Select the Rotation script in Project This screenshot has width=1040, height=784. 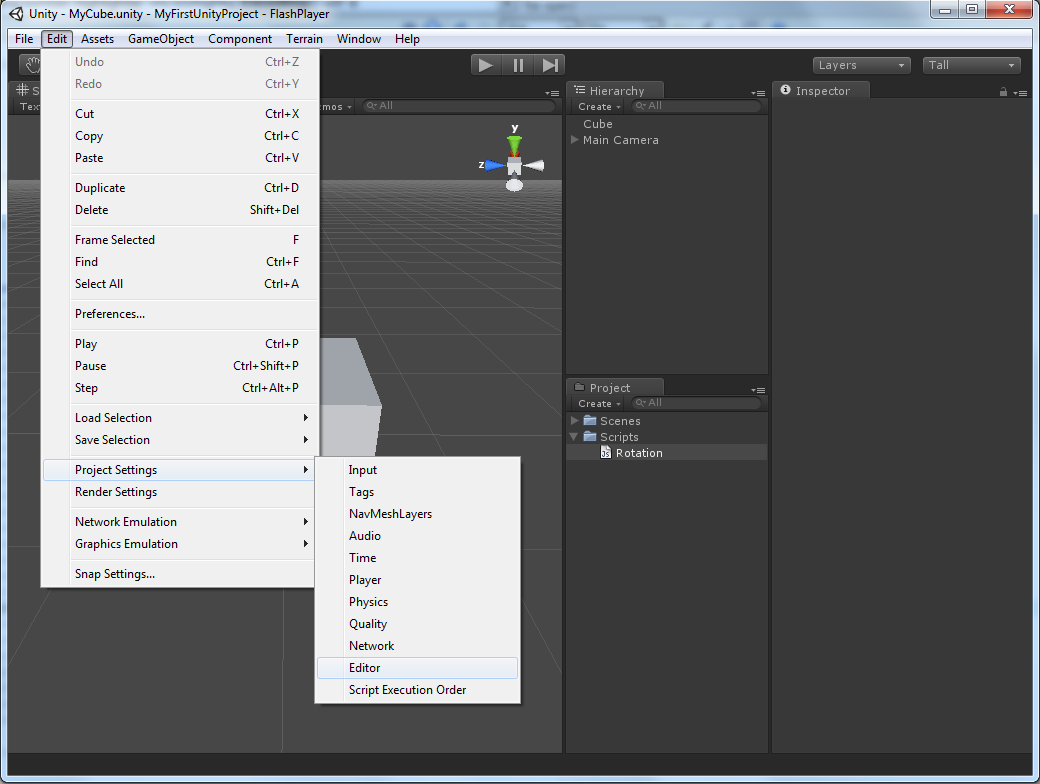pos(667,453)
